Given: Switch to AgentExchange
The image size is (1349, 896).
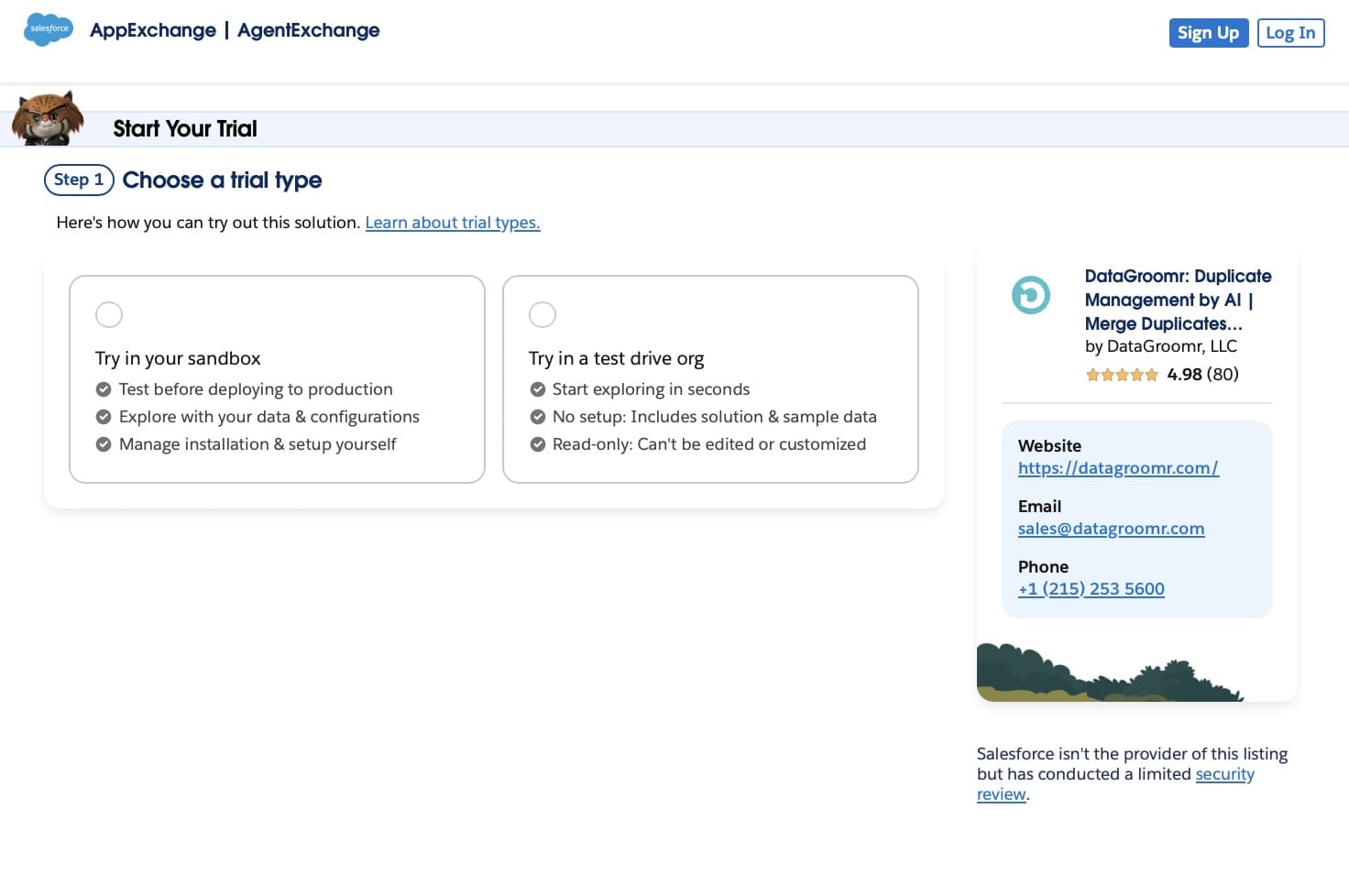Looking at the screenshot, I should [x=308, y=30].
